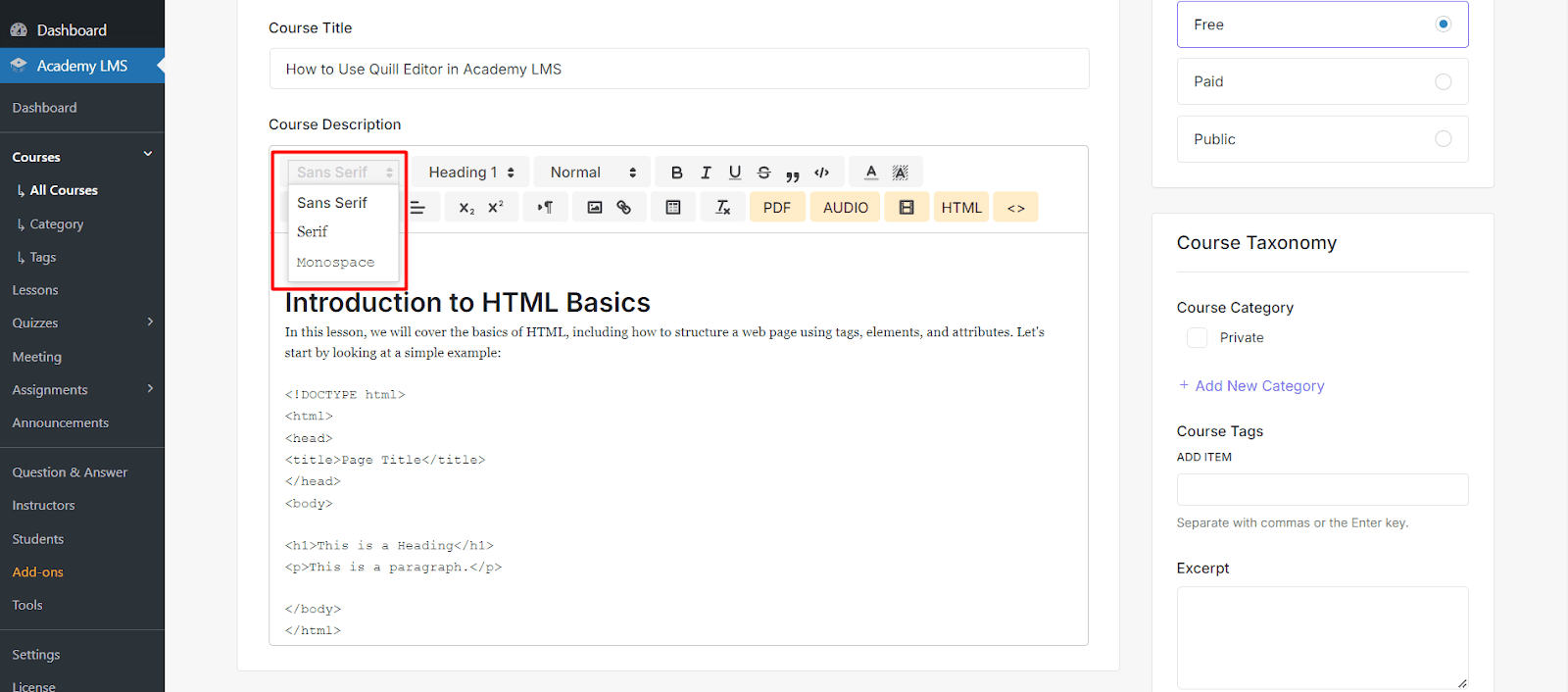Click the Academy LMS graduation cap icon
Screen dimensions: 1568x692
pyautogui.click(x=19, y=65)
